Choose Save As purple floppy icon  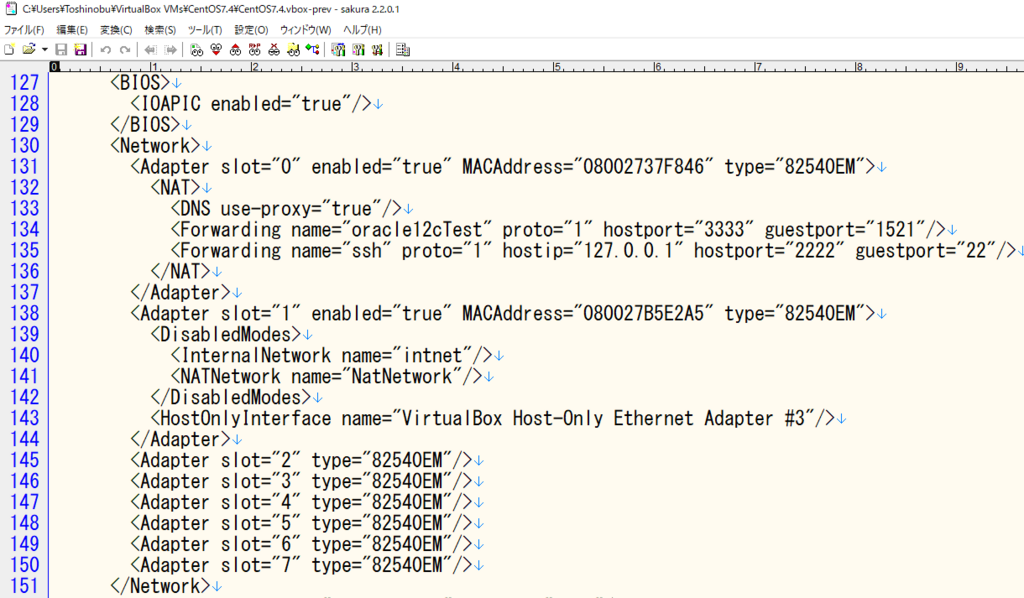point(80,50)
